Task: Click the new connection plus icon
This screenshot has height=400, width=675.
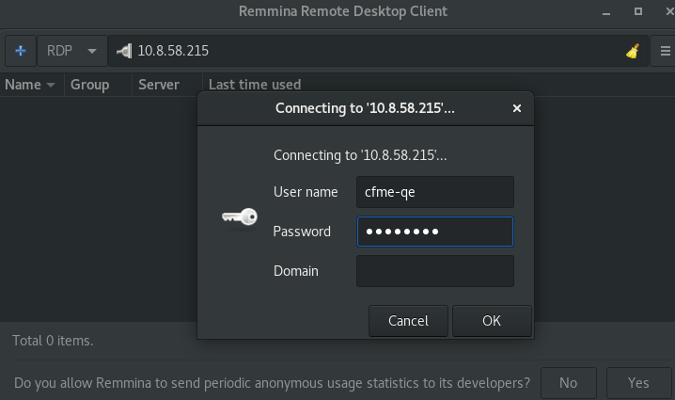Action: (x=20, y=51)
